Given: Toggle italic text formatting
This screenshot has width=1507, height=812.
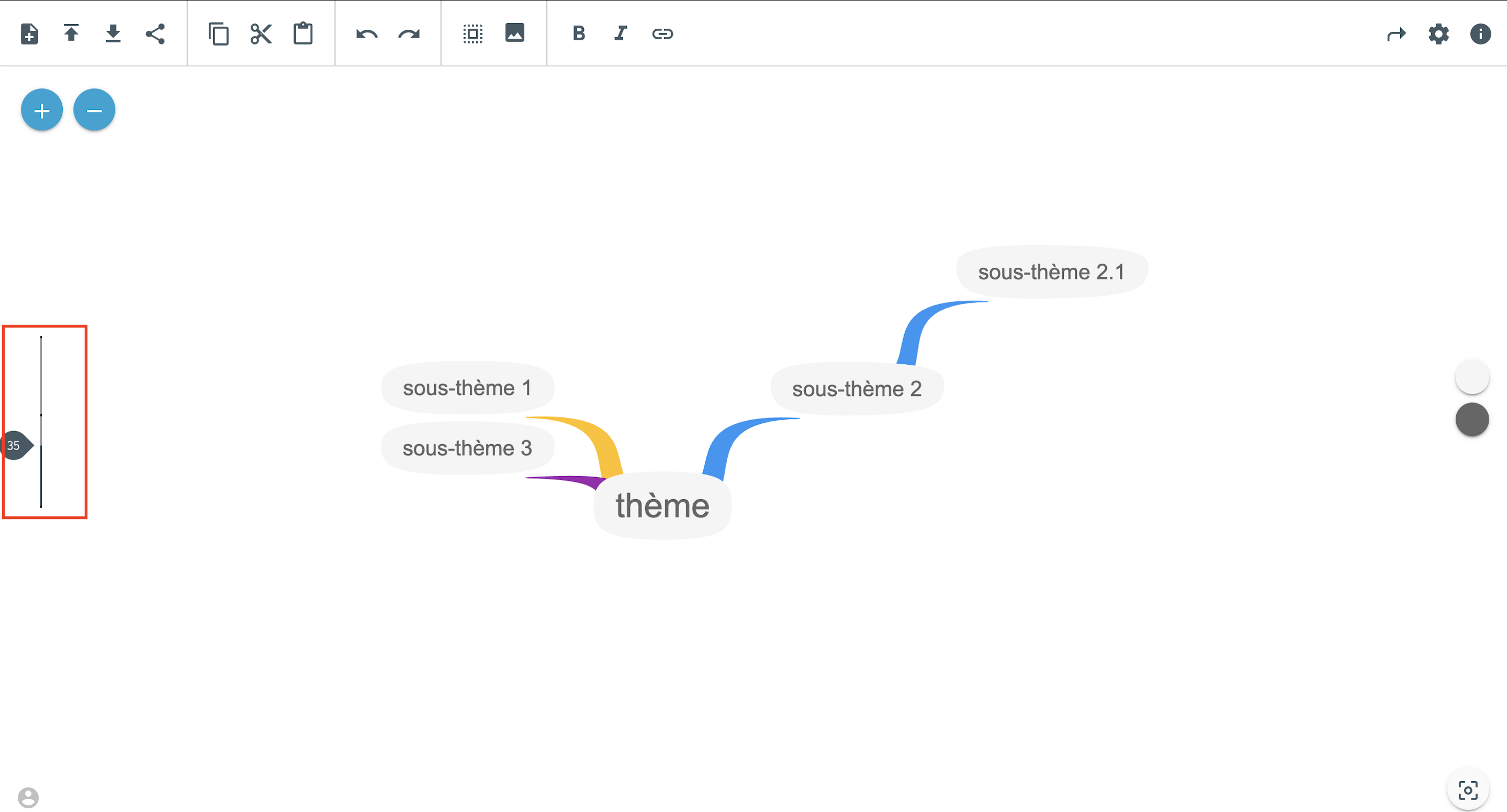Looking at the screenshot, I should coord(621,33).
